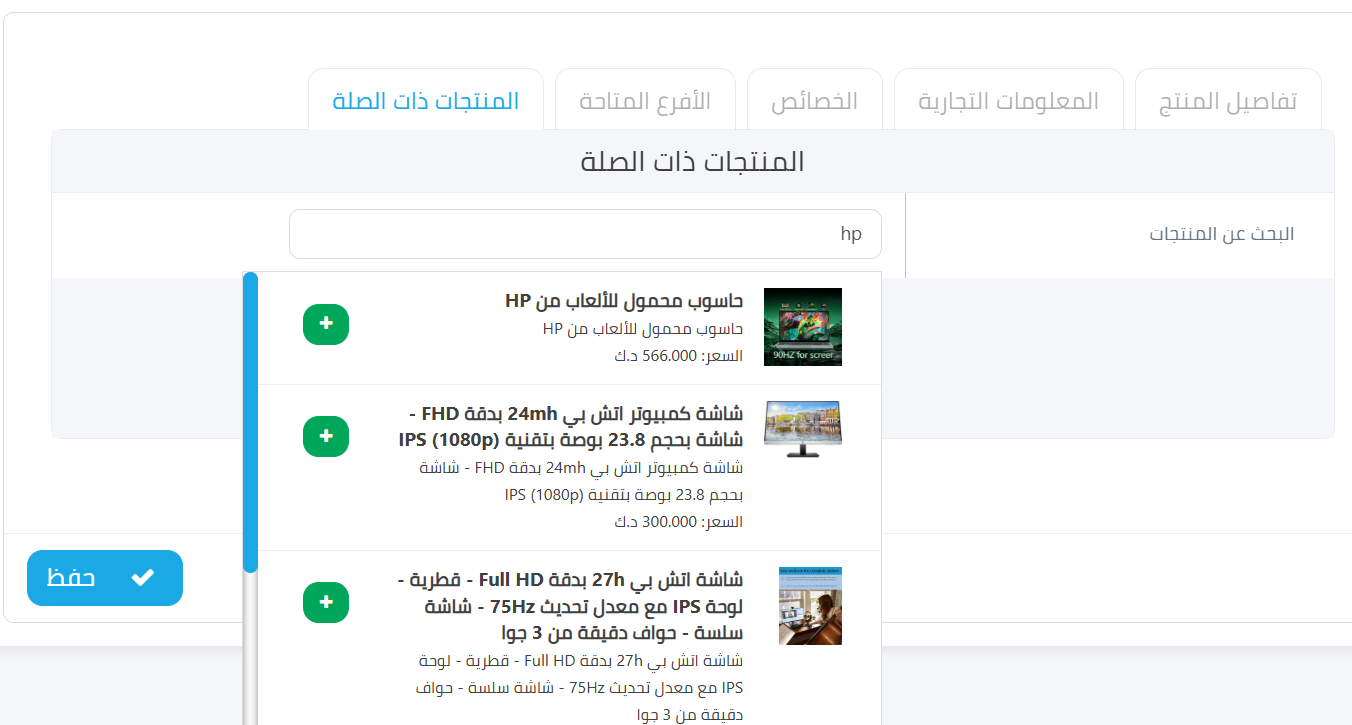
Task: Click the small description under the gaming laptop title
Action: click(x=643, y=328)
